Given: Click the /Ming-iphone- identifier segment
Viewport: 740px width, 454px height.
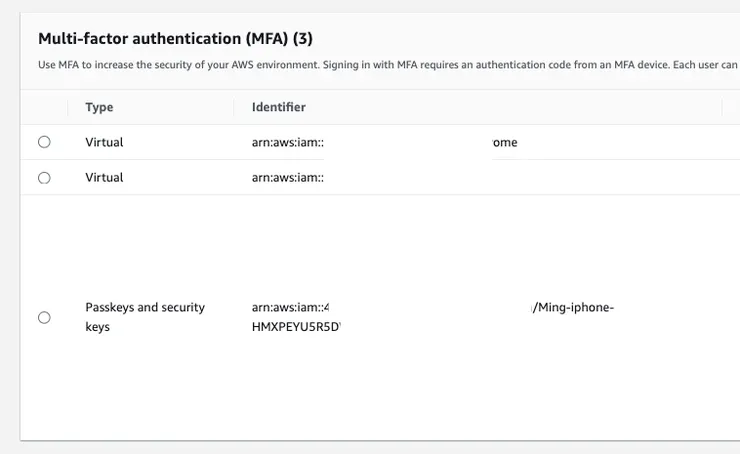Looking at the screenshot, I should 572,307.
